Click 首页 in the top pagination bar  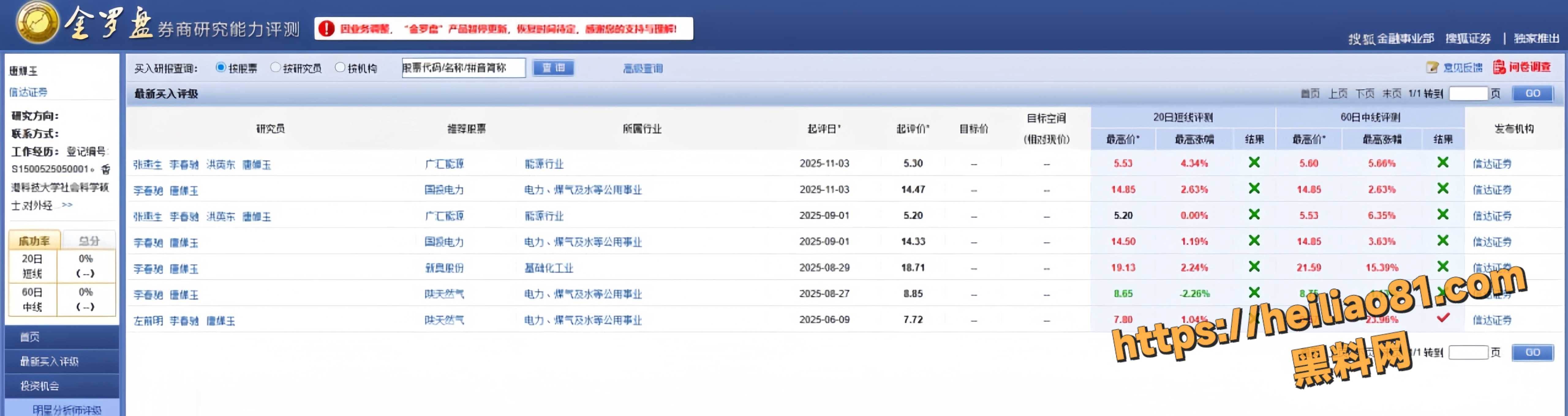(x=1310, y=94)
